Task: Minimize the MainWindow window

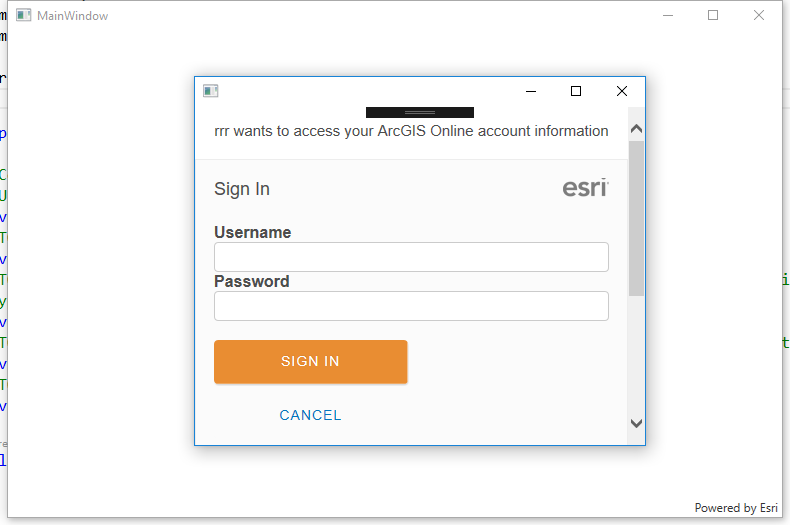Action: tap(667, 15)
